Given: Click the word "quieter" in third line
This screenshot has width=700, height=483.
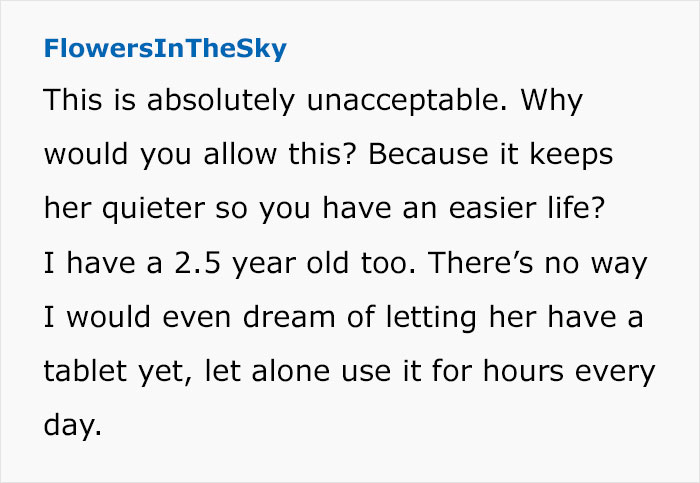Looking at the screenshot, I should (154, 210).
